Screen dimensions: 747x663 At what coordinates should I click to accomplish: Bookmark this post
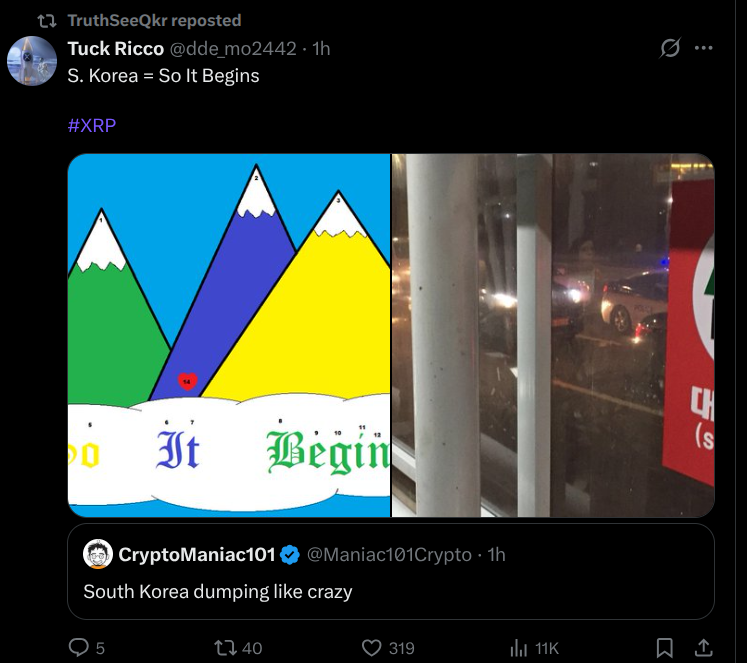pyautogui.click(x=664, y=648)
